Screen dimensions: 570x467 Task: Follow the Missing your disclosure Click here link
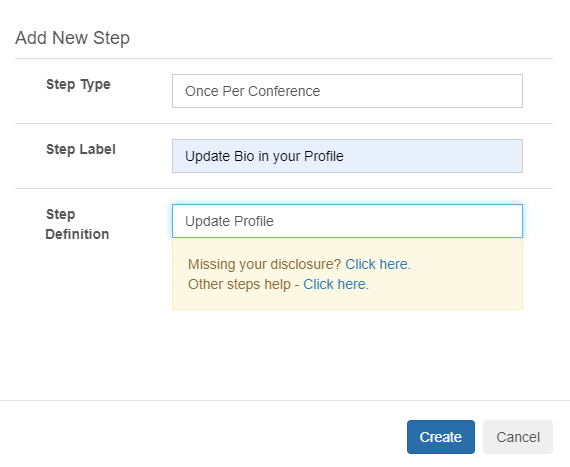378,264
